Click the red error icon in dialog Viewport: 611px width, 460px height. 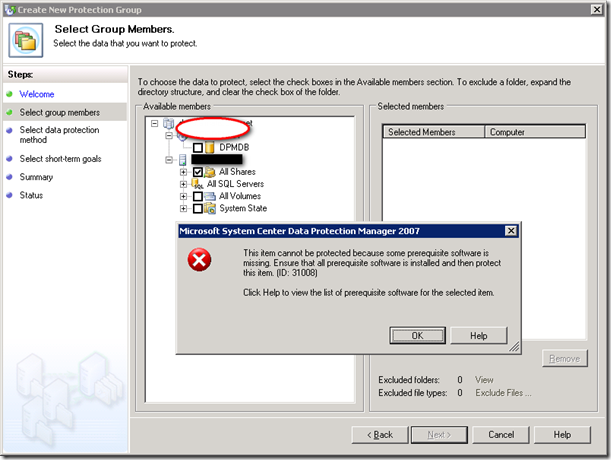click(x=199, y=260)
